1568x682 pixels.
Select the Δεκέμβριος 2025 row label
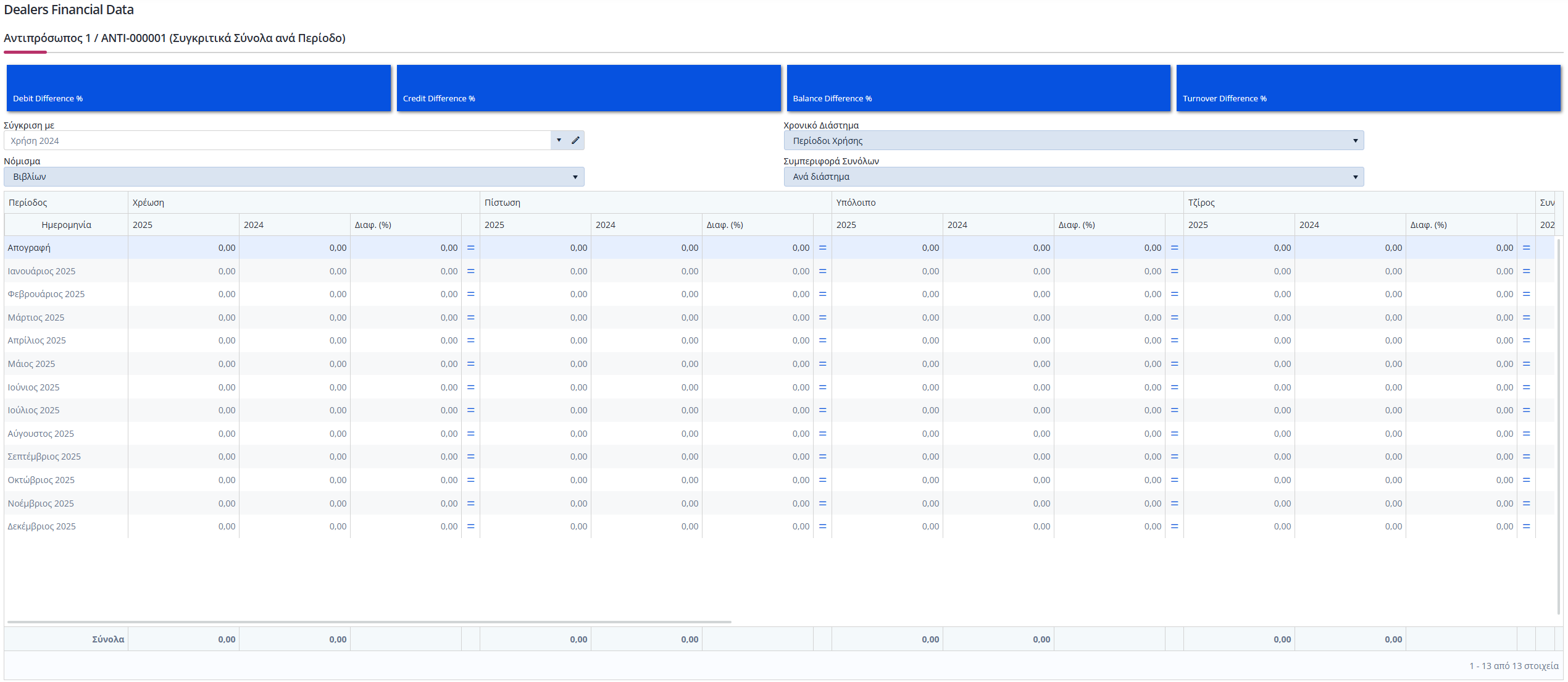41,526
